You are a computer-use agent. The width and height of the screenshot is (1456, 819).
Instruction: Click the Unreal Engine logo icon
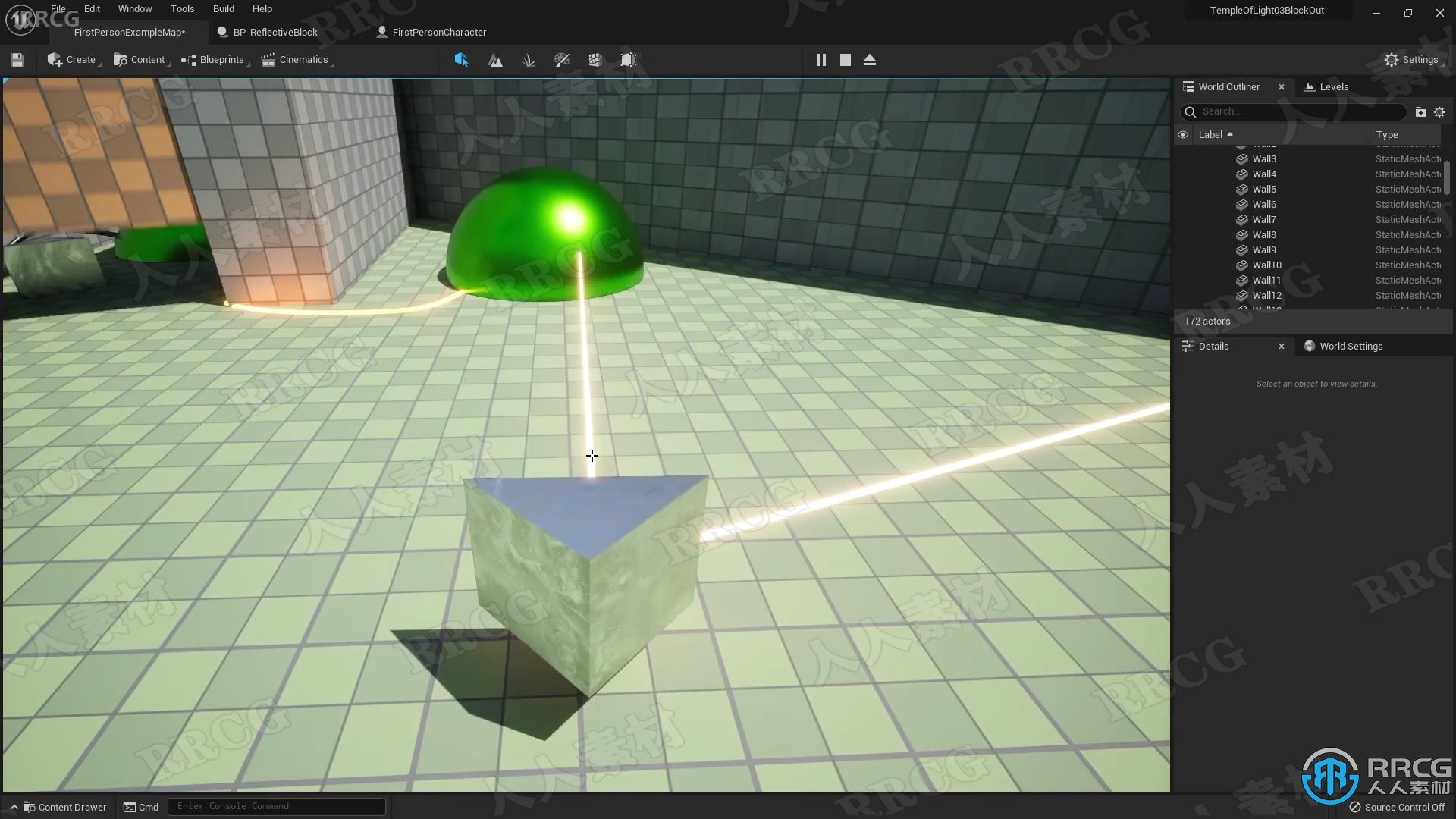tap(20, 20)
